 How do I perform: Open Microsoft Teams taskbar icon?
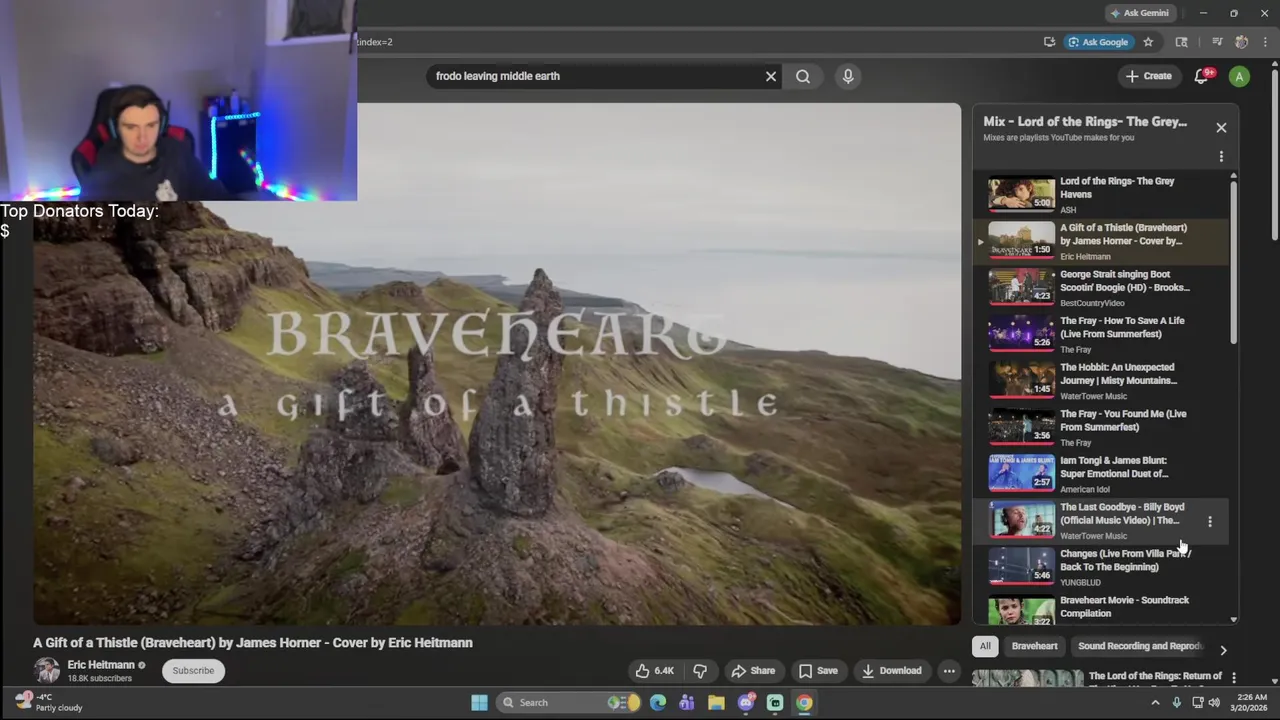coord(687,702)
